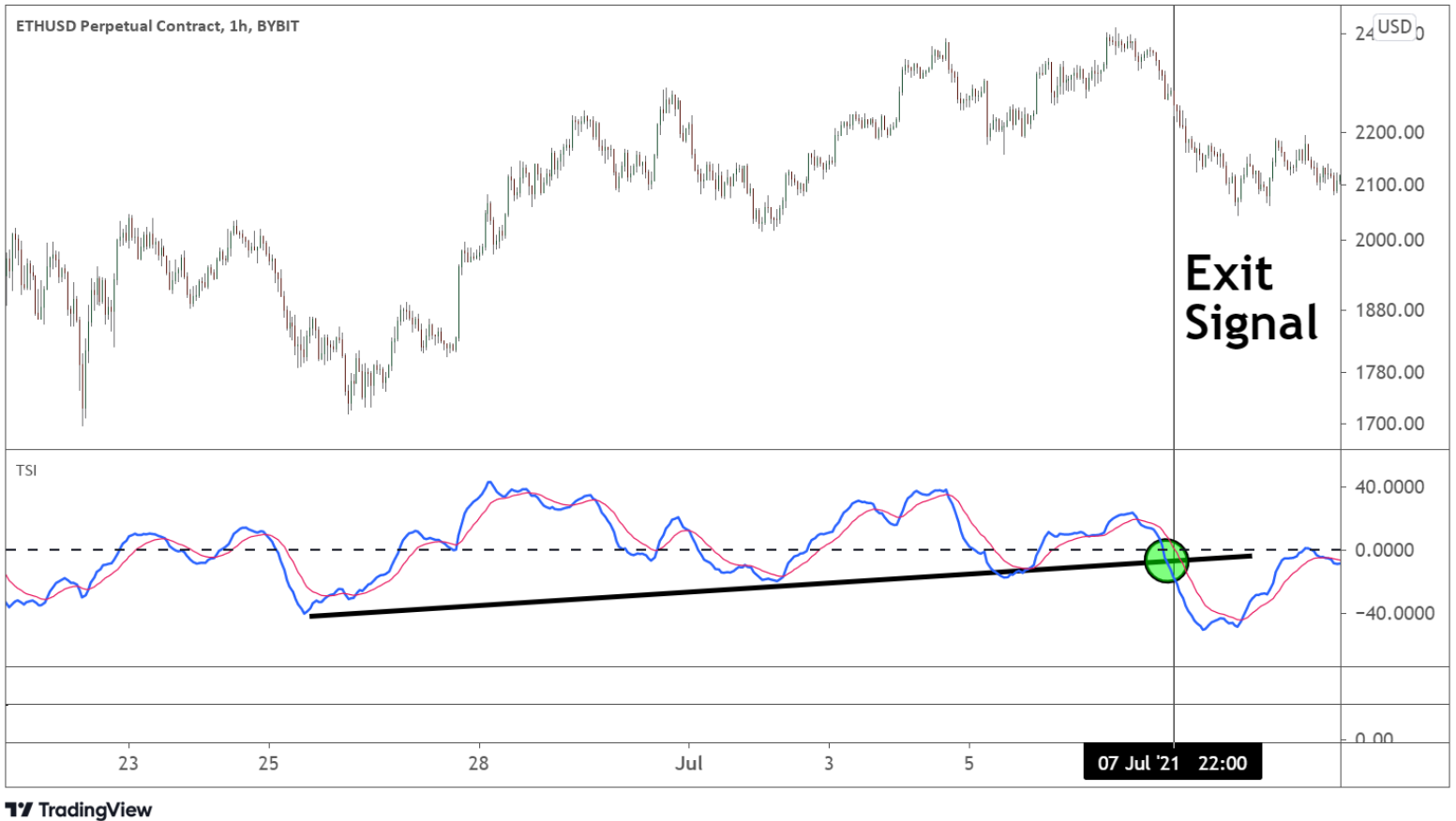Click the black date tooltip showing 07 Jul '21

click(x=1173, y=763)
